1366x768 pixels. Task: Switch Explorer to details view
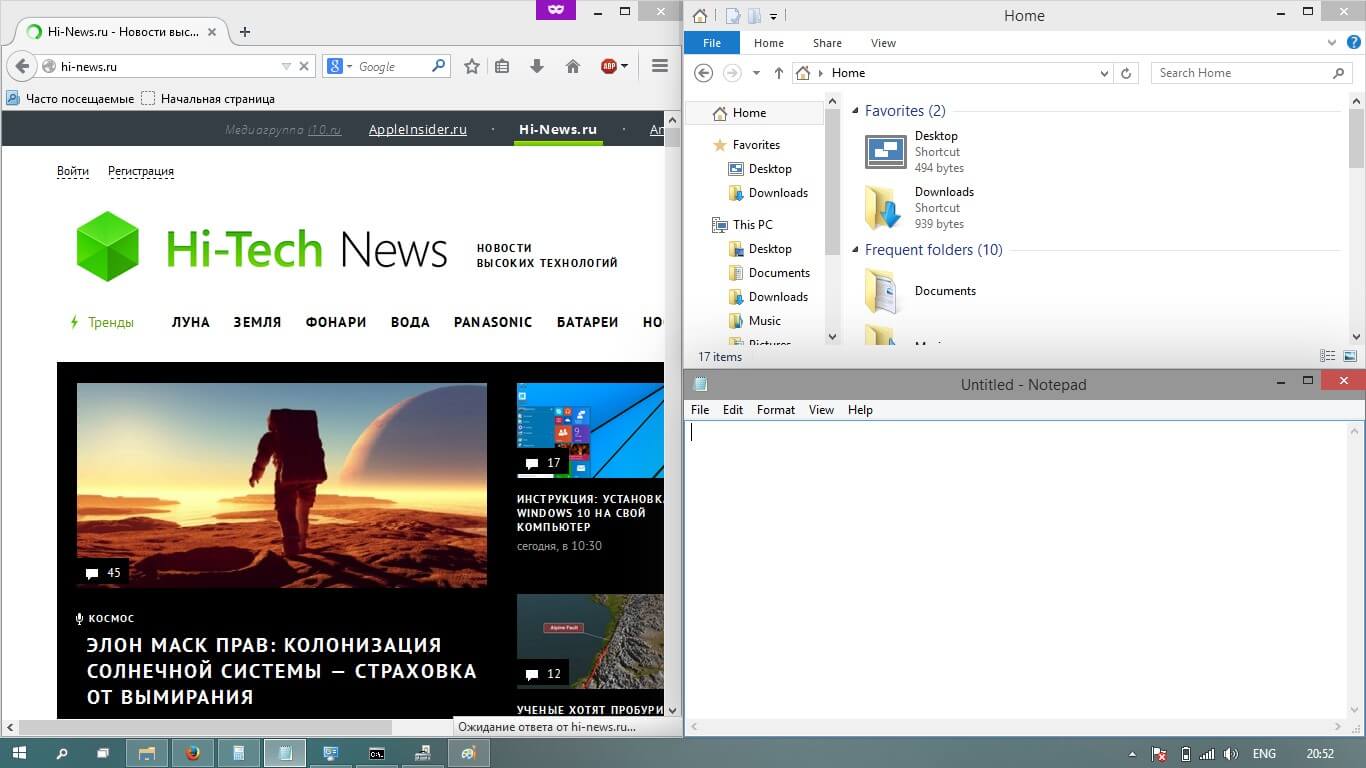click(1328, 356)
